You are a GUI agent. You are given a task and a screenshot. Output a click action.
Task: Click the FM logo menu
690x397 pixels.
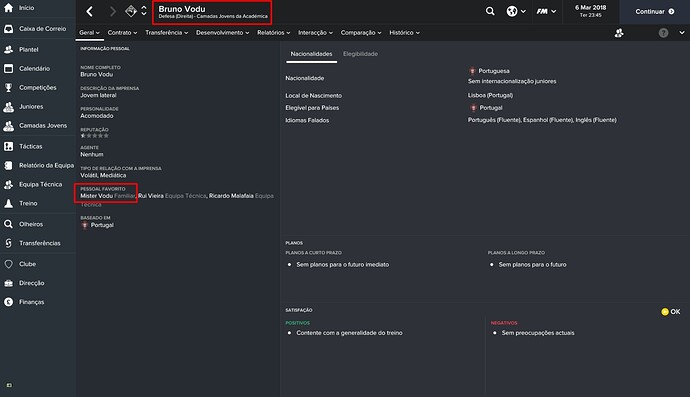(x=542, y=11)
